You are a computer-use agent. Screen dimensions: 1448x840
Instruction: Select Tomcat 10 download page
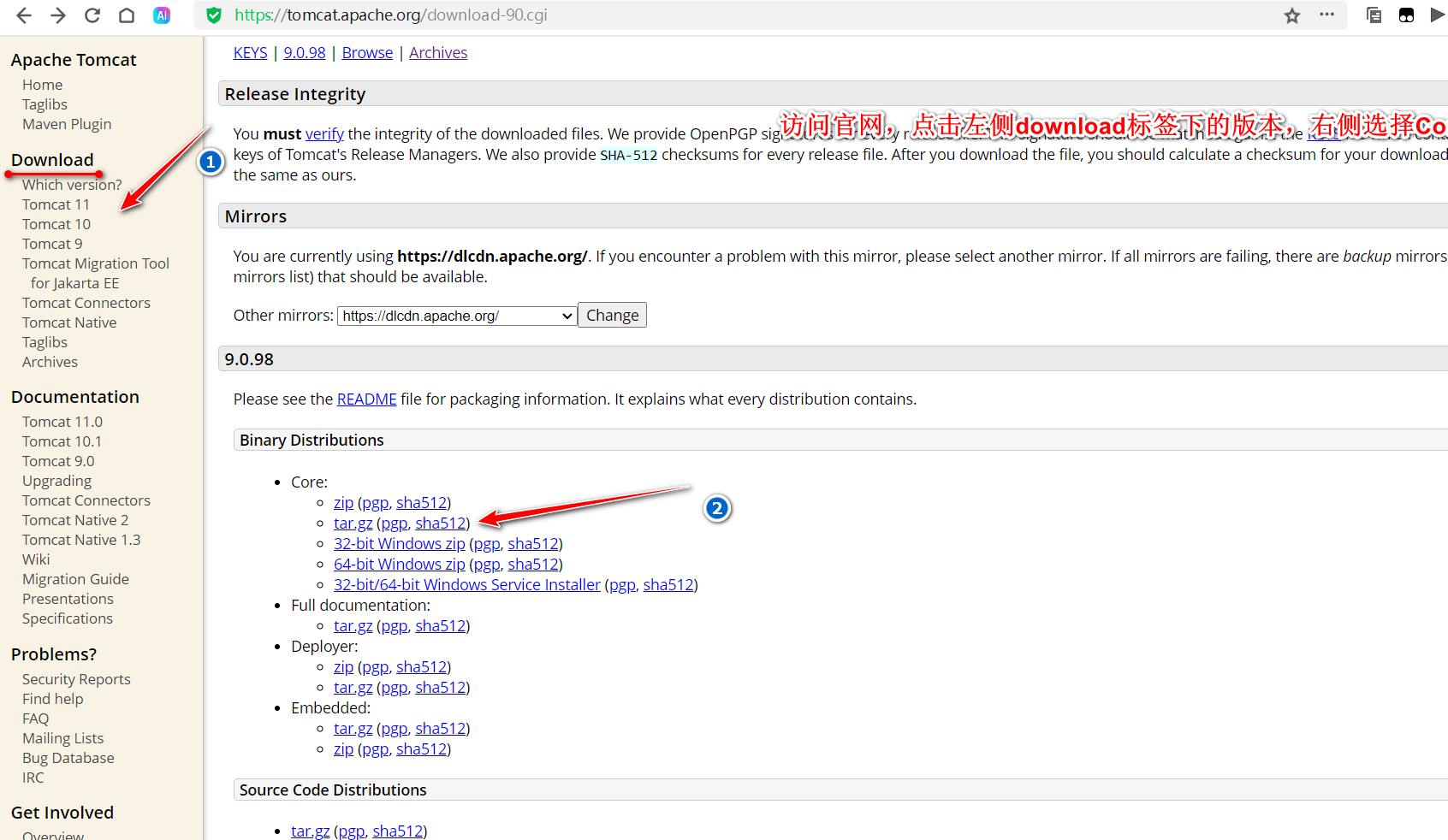coord(56,224)
